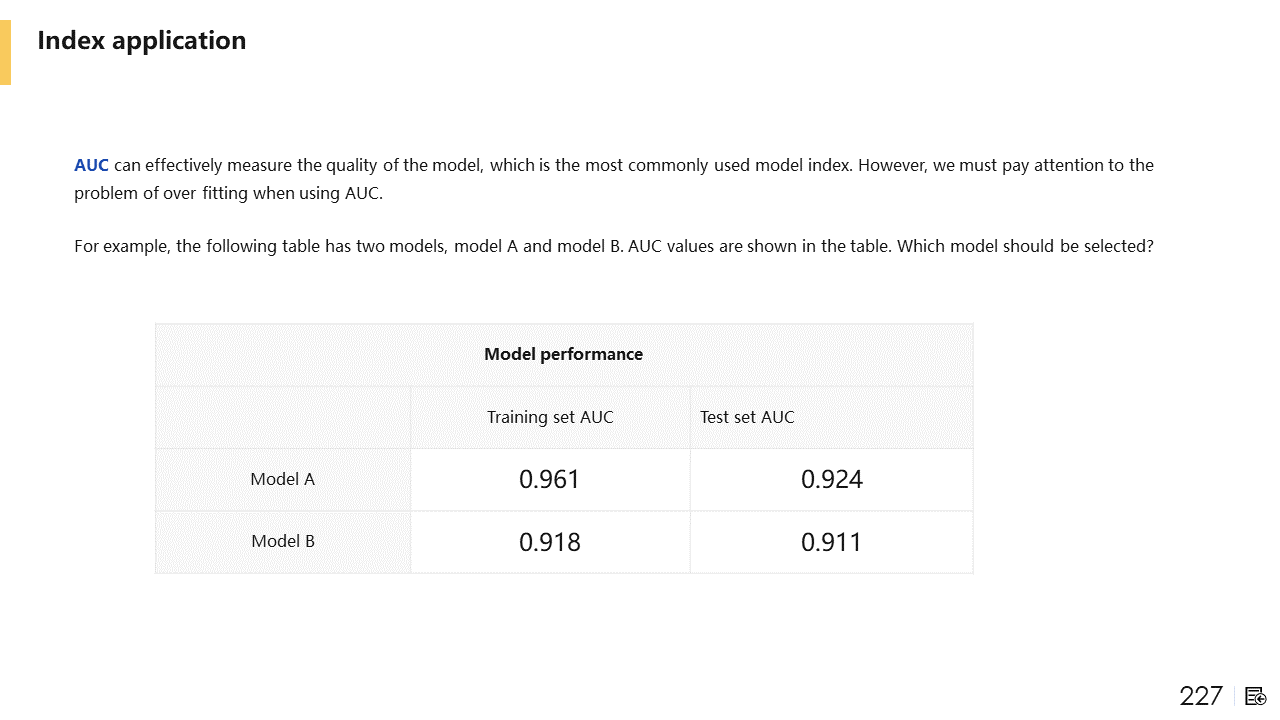1280x720 pixels.
Task: Click the slide number 227
Action: [1200, 696]
